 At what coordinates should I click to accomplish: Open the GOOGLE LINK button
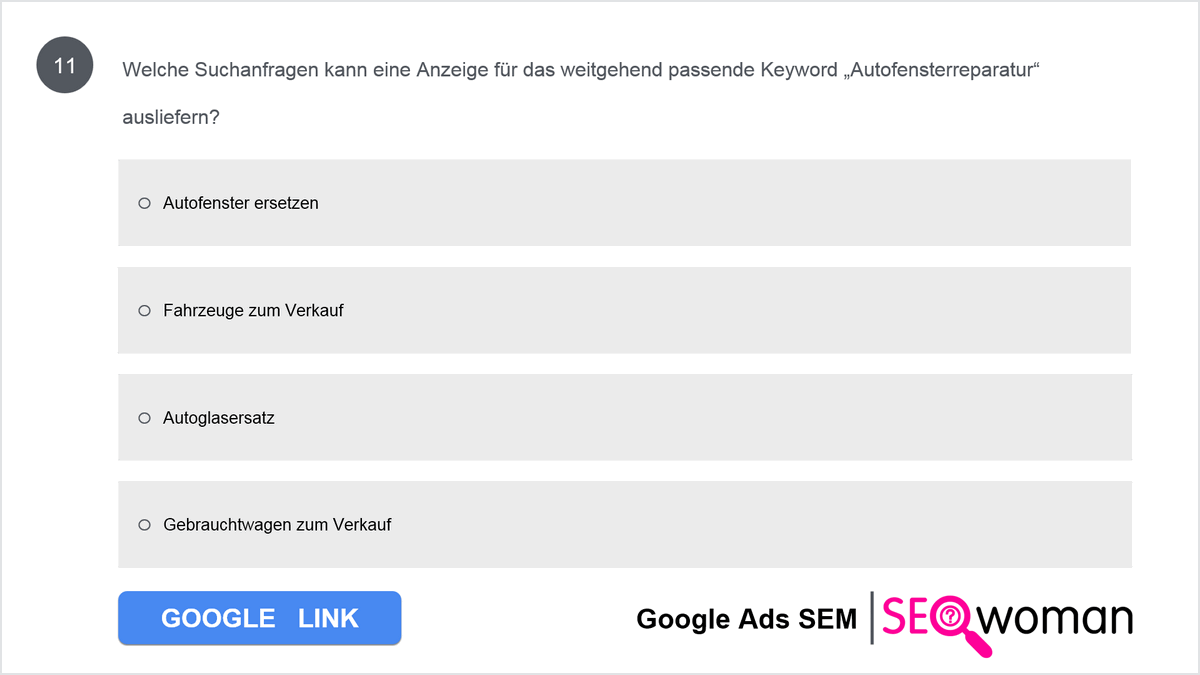coord(260,618)
